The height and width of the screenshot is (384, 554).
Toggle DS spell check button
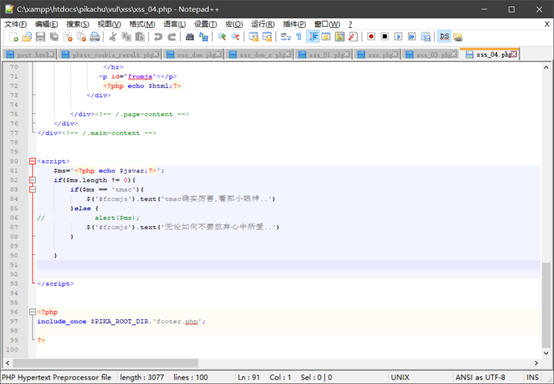(x=444, y=37)
